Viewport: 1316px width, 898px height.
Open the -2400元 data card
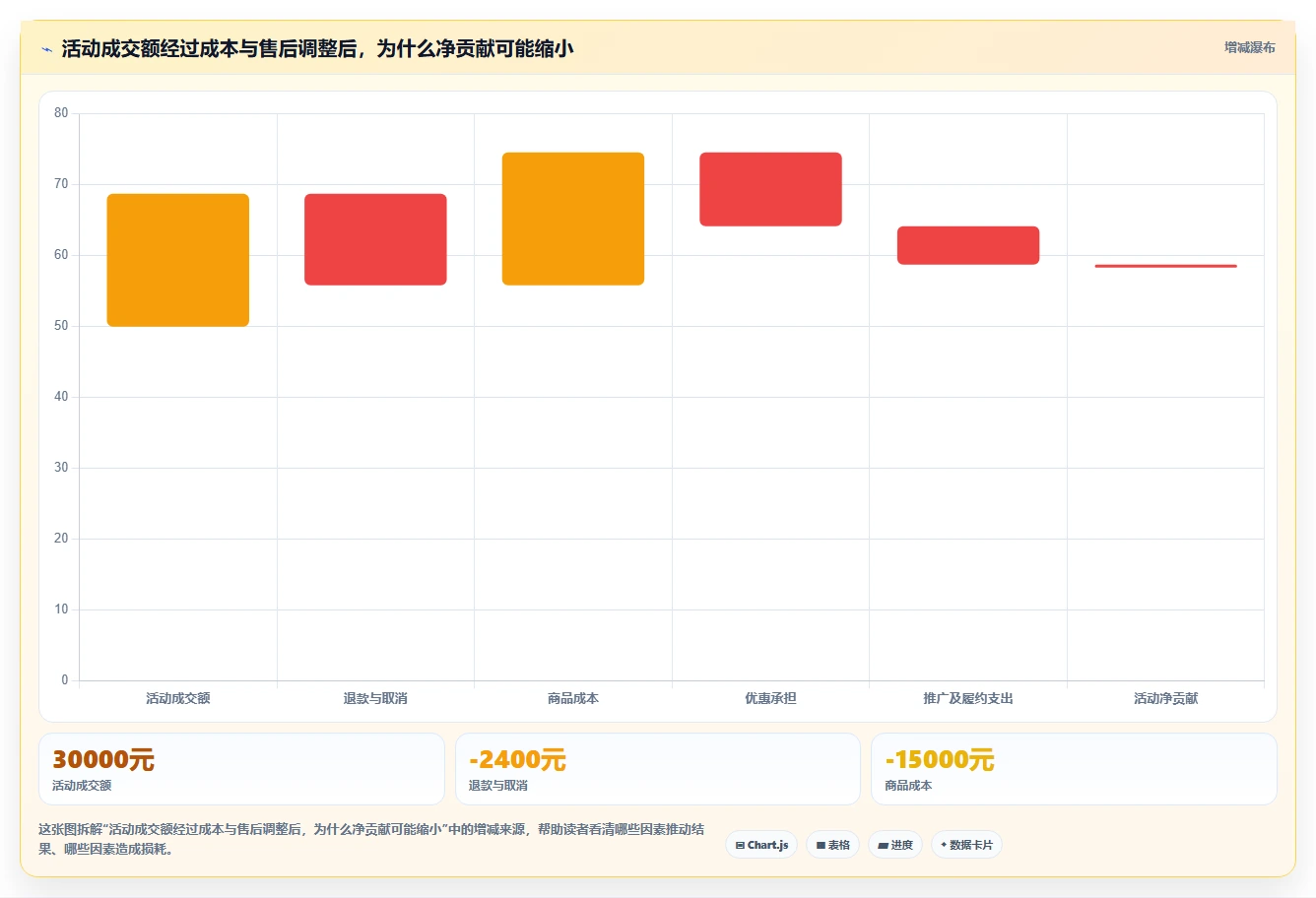tap(658, 769)
